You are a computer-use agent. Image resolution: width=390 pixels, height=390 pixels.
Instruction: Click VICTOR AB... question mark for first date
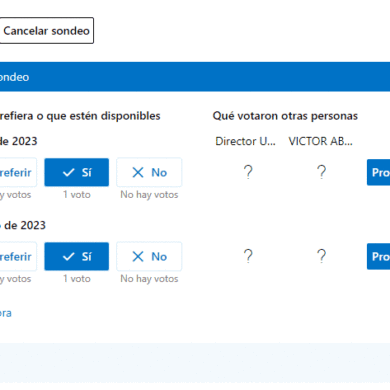click(321, 172)
